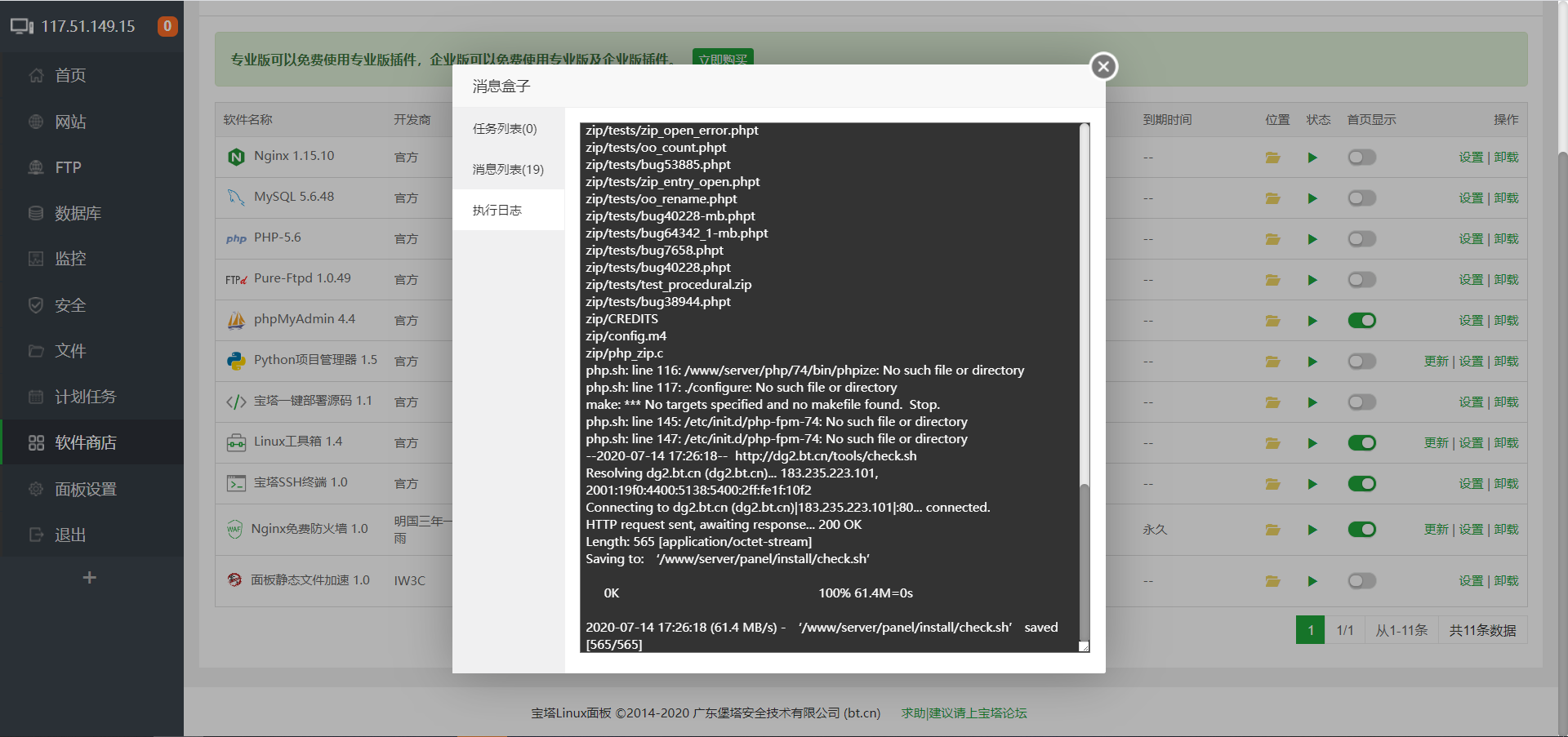The width and height of the screenshot is (1568, 737).
Task: Click the 面板静态文件加速 software icon
Action: [x=234, y=580]
